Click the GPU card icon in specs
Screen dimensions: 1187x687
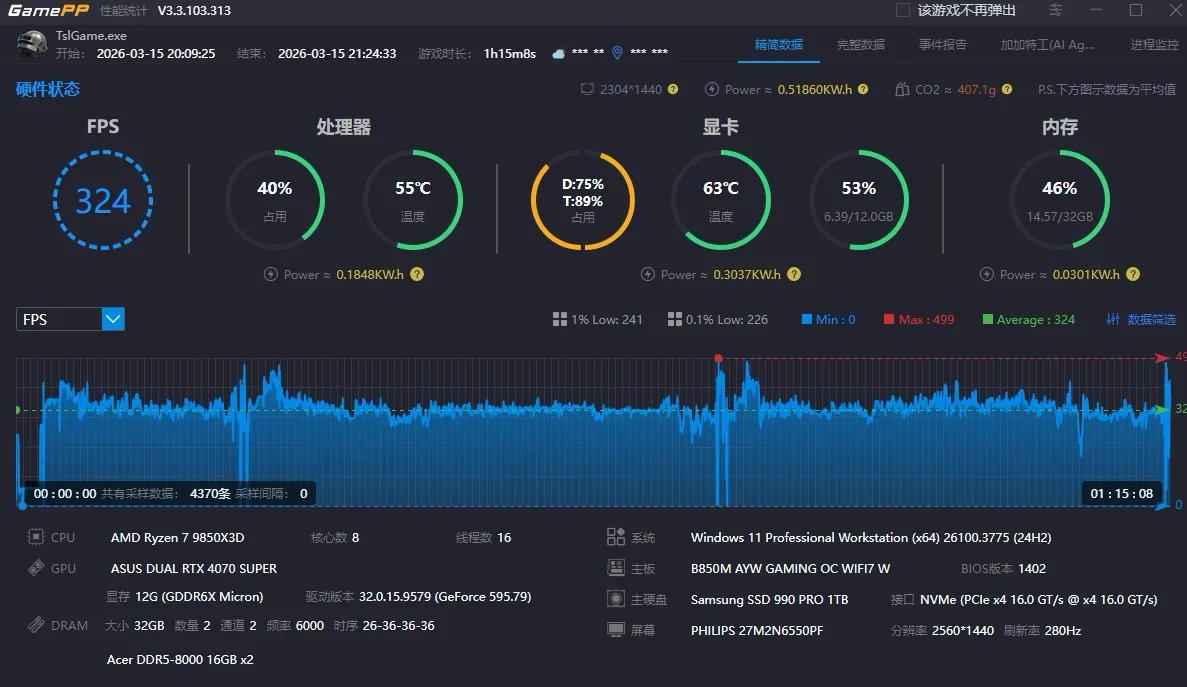point(36,567)
